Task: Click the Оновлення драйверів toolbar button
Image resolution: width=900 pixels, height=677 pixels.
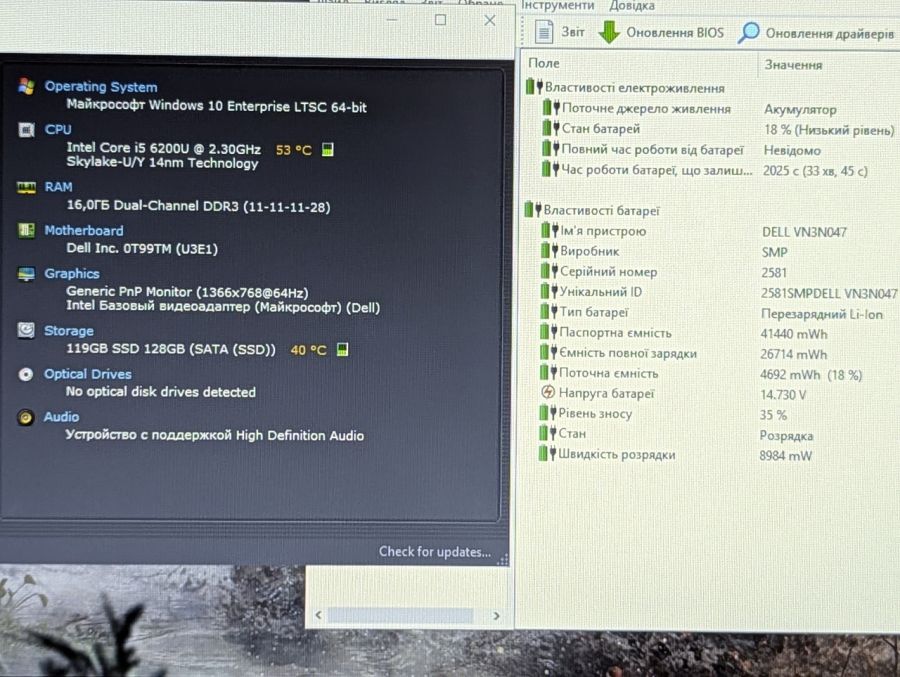Action: [816, 33]
